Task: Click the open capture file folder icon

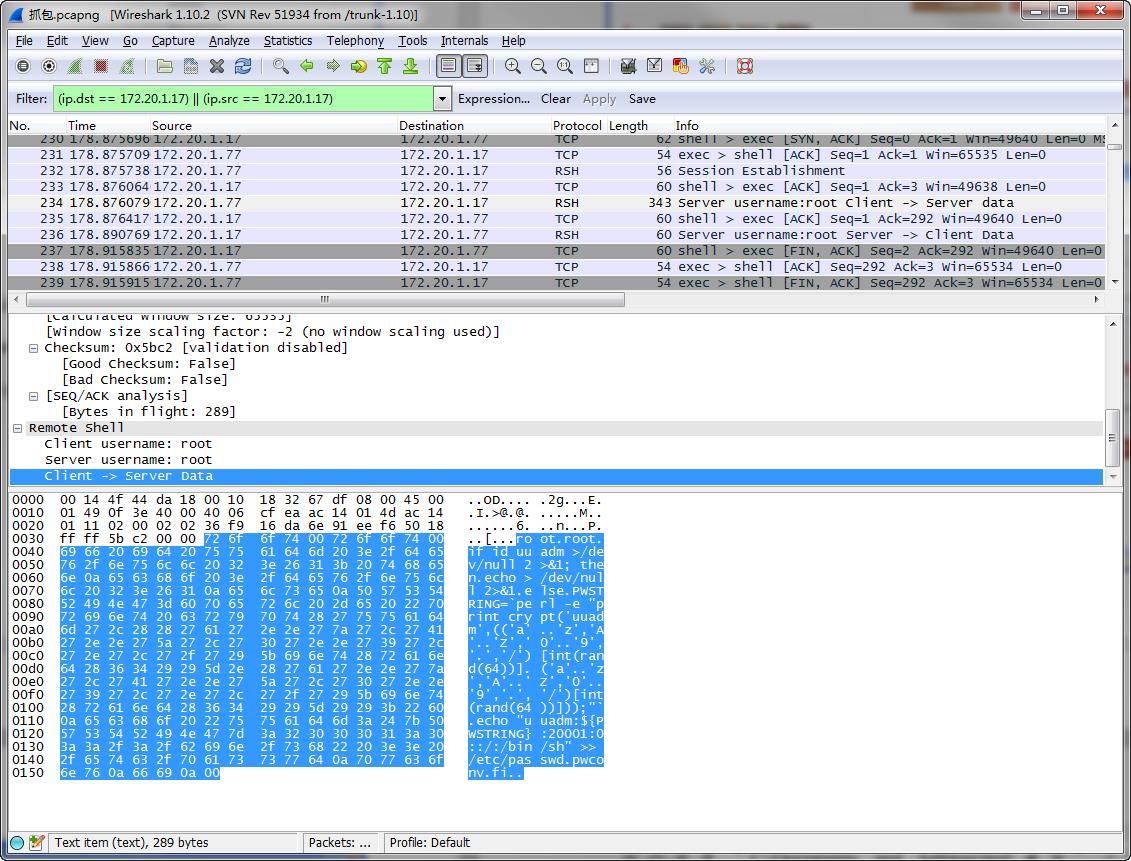Action: [x=165, y=66]
